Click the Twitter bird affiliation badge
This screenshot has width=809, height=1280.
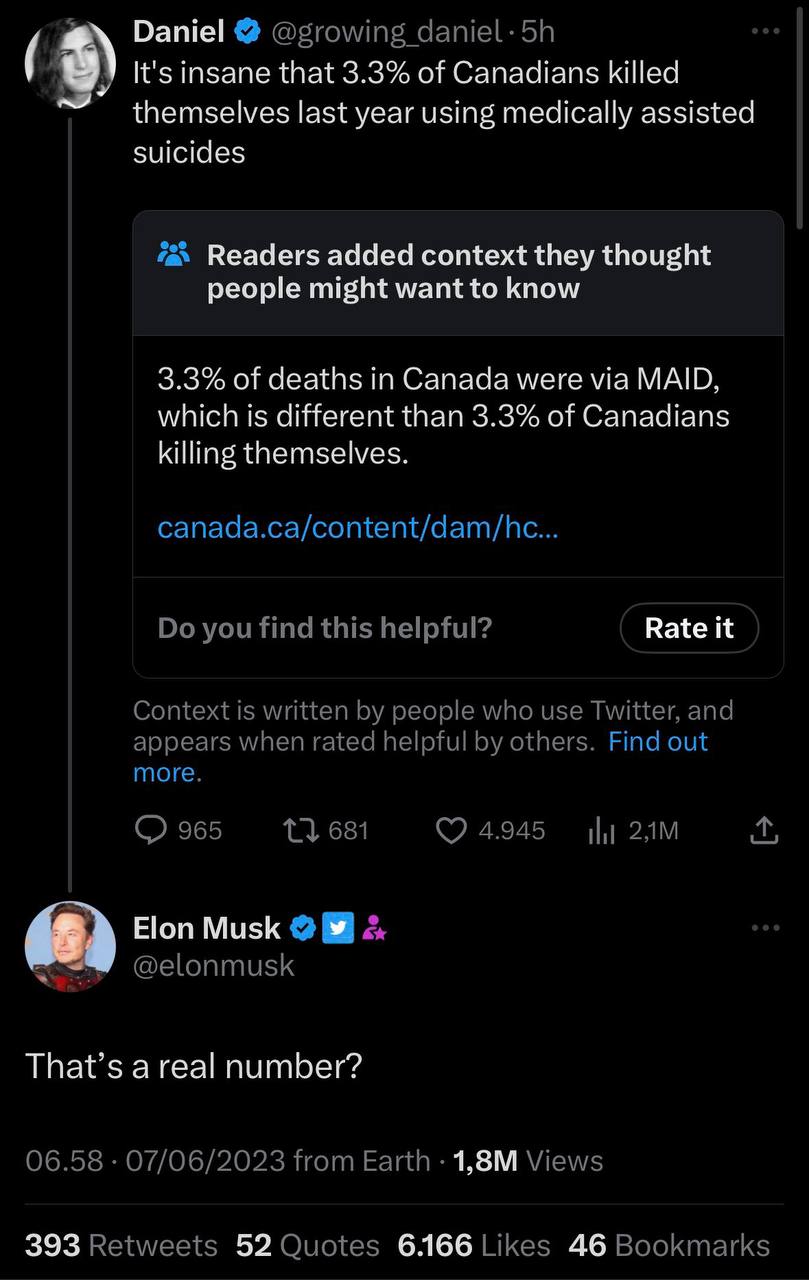point(339,929)
